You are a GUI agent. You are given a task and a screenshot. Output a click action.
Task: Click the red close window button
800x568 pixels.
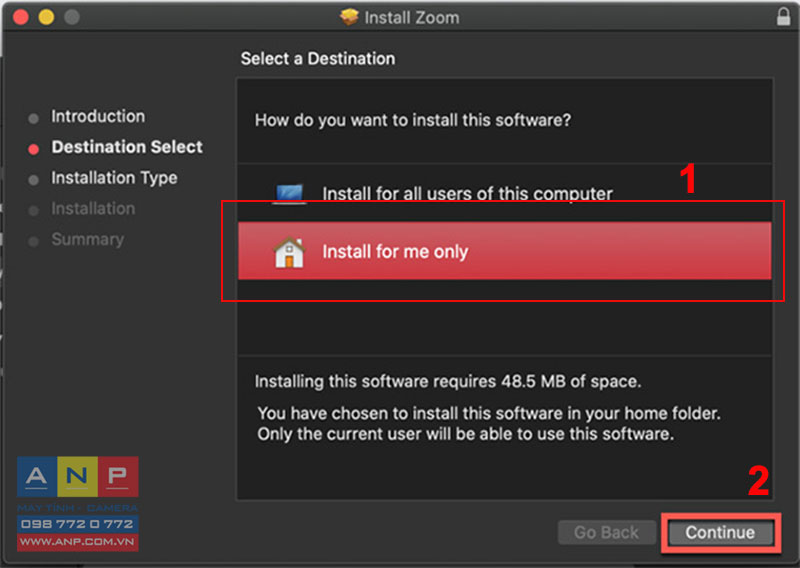tap(21, 17)
